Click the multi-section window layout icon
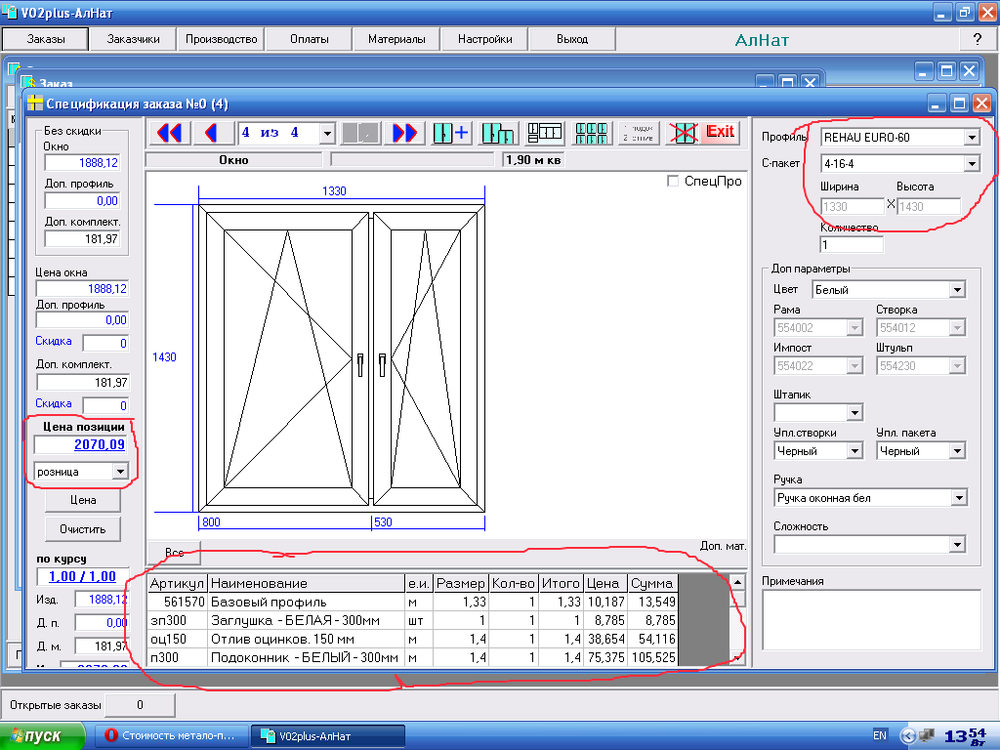This screenshot has width=1000, height=750. tap(545, 133)
